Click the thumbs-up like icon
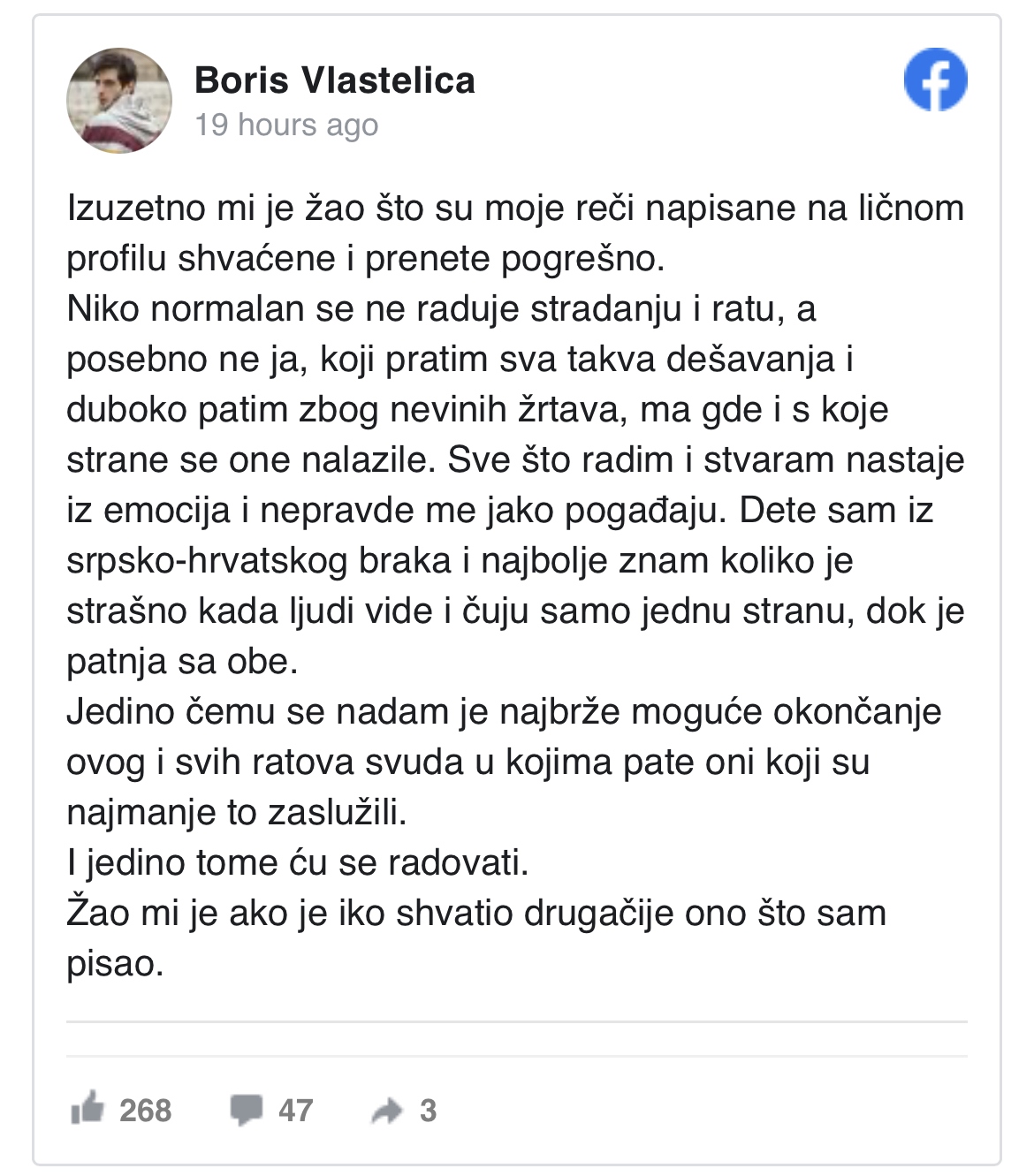The width and height of the screenshot is (1034, 1176). [x=87, y=1108]
